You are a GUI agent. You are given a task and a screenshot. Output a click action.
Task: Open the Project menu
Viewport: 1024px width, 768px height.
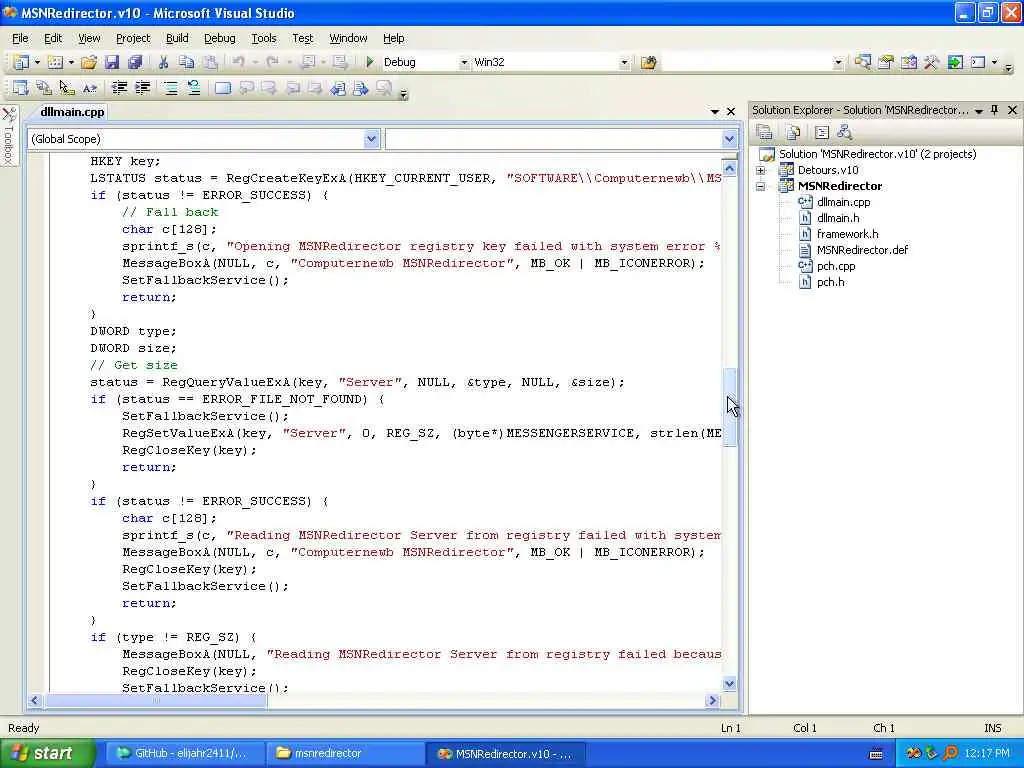(133, 38)
